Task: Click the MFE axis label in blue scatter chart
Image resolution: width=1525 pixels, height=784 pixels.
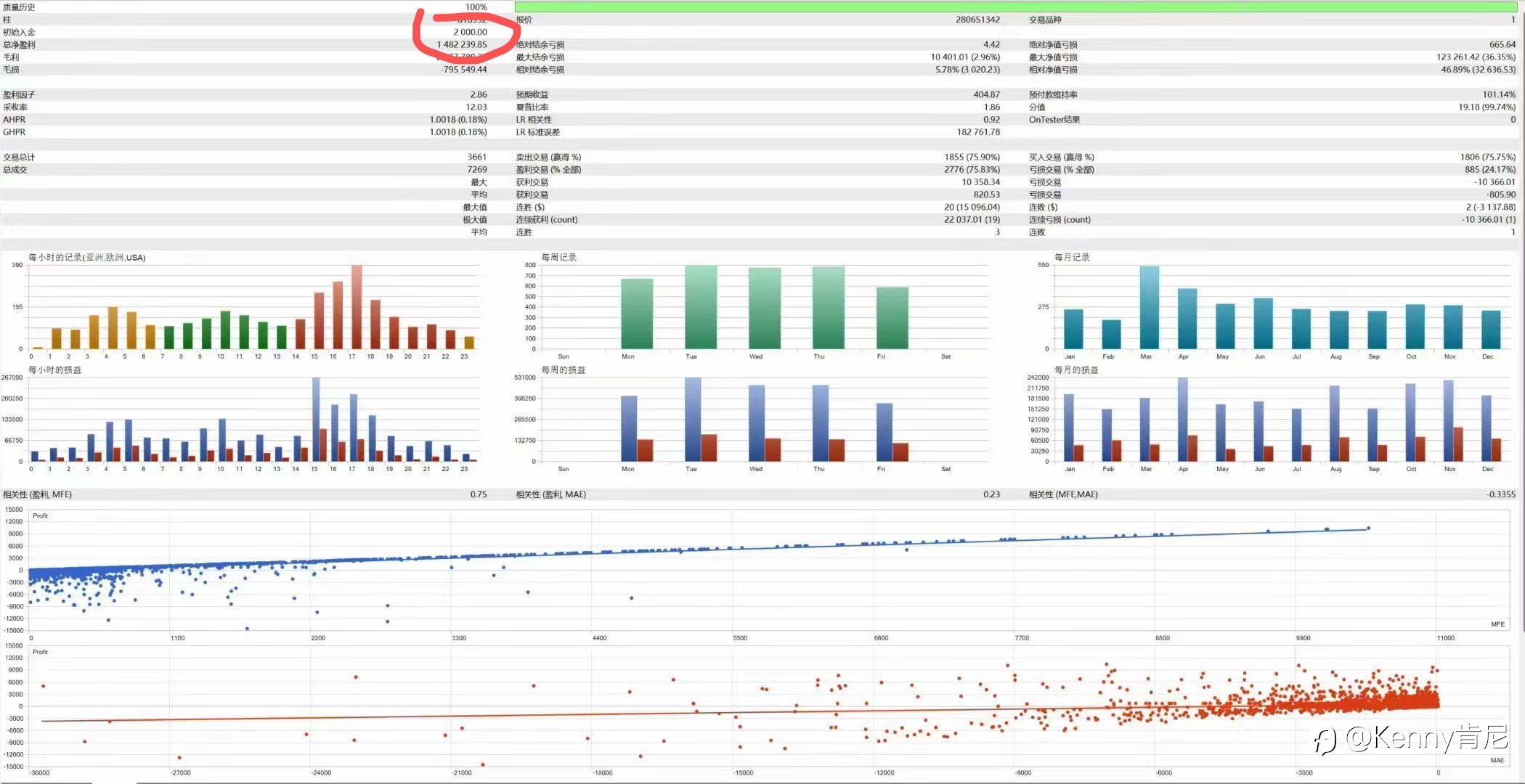Action: click(x=1497, y=624)
